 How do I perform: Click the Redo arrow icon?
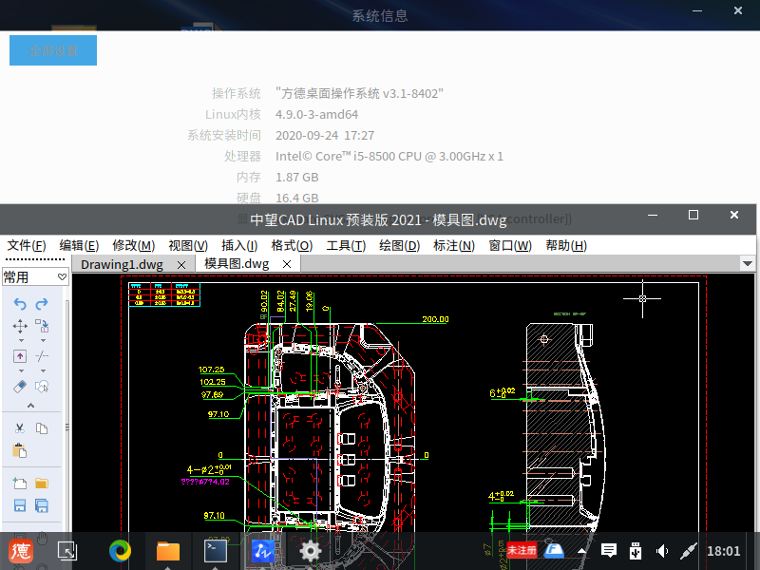[42, 304]
